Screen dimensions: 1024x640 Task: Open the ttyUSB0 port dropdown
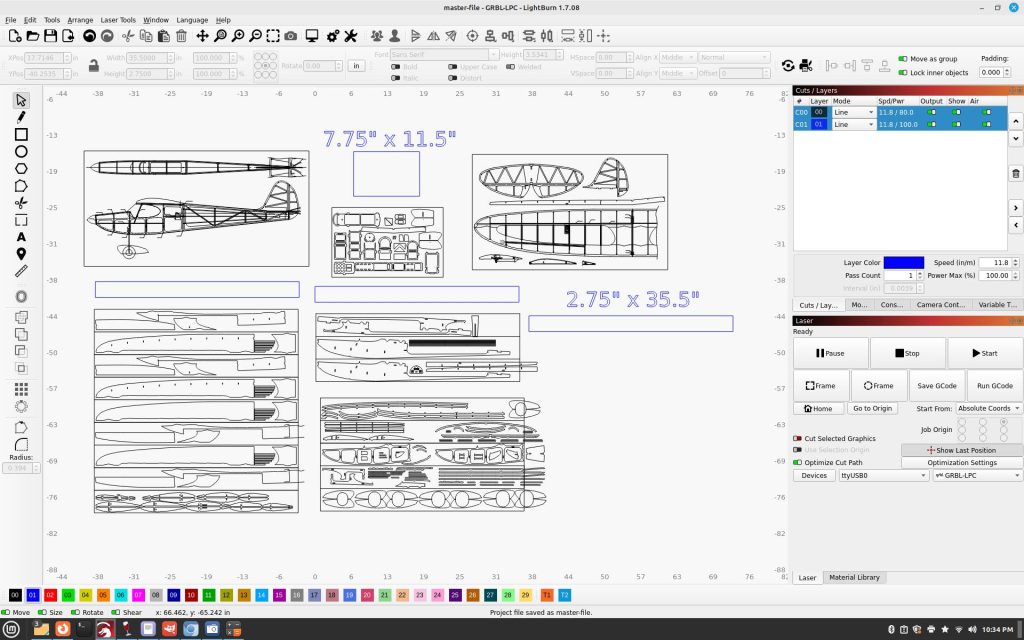coord(883,476)
